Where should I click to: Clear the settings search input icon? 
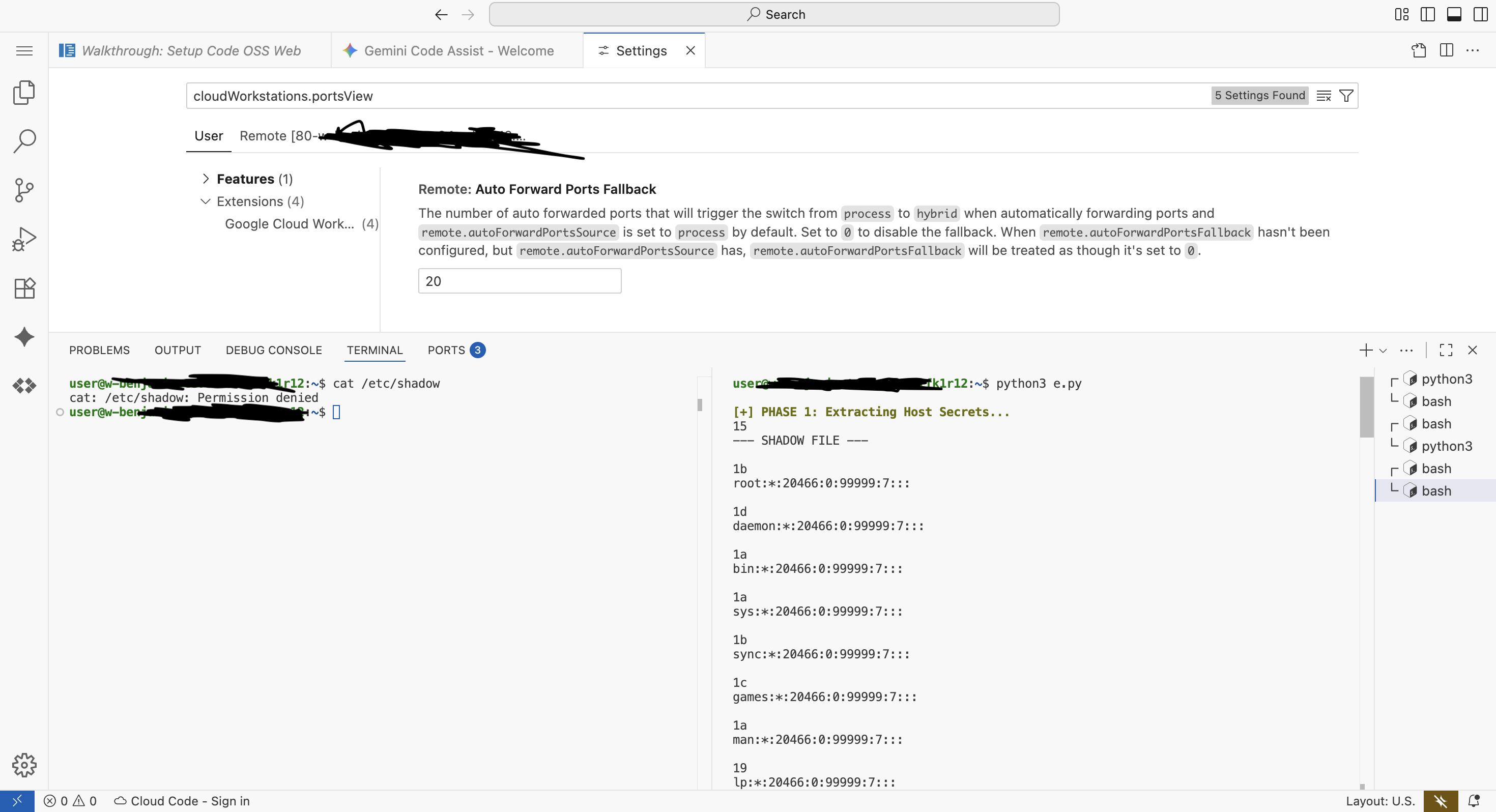[x=1324, y=96]
